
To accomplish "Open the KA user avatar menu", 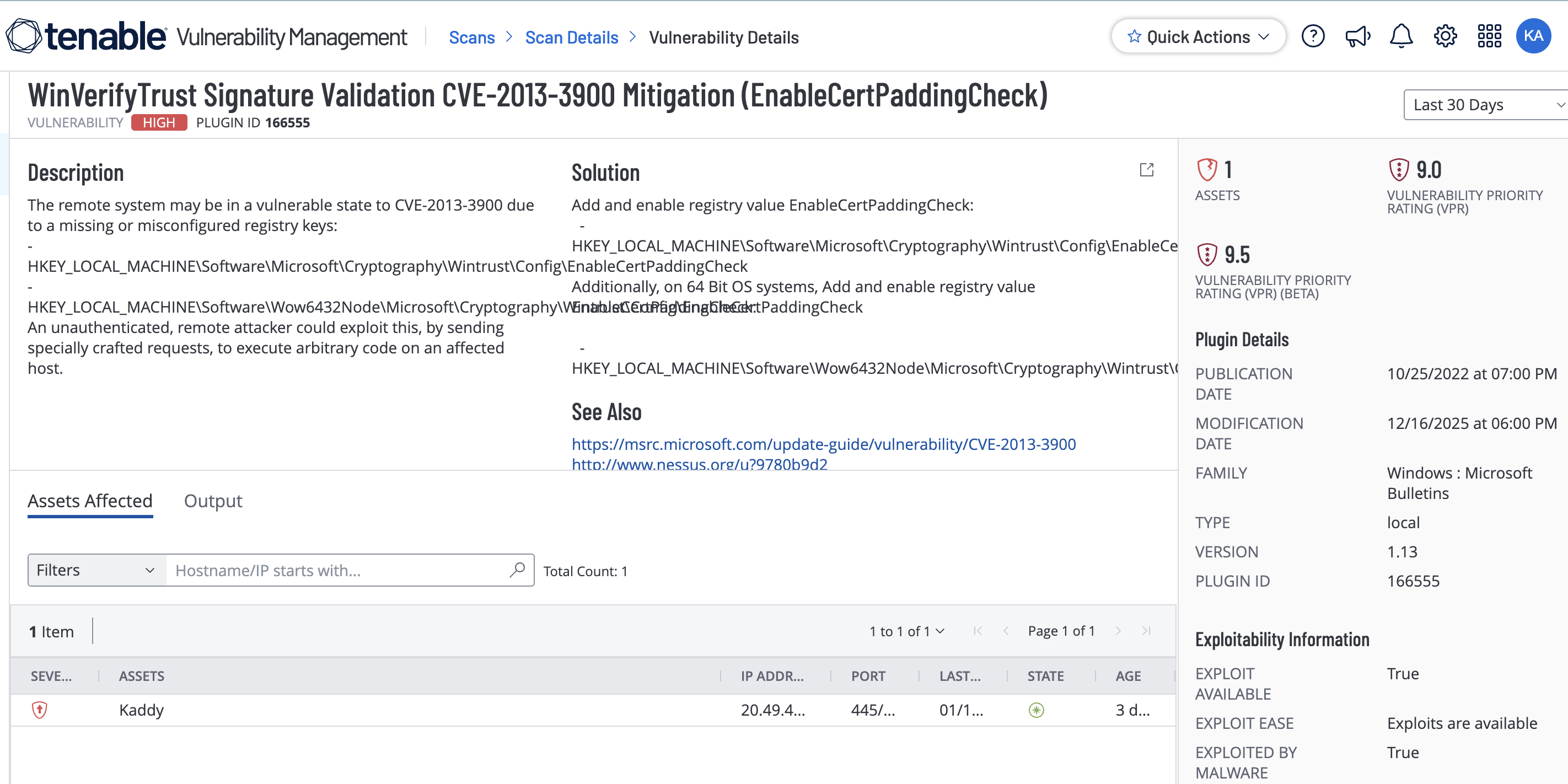I will [x=1533, y=36].
